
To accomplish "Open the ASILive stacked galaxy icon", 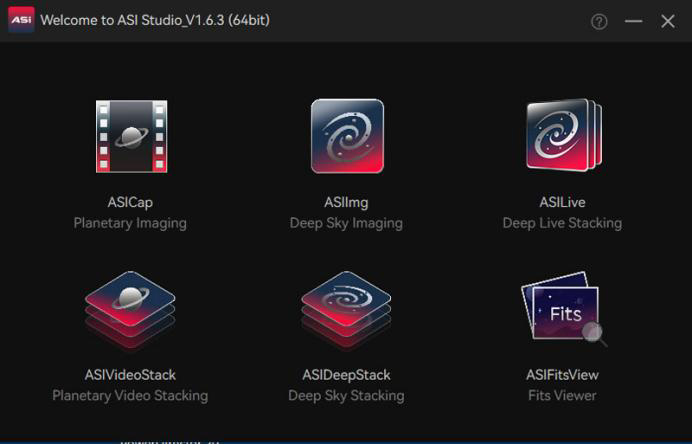I will point(564,135).
